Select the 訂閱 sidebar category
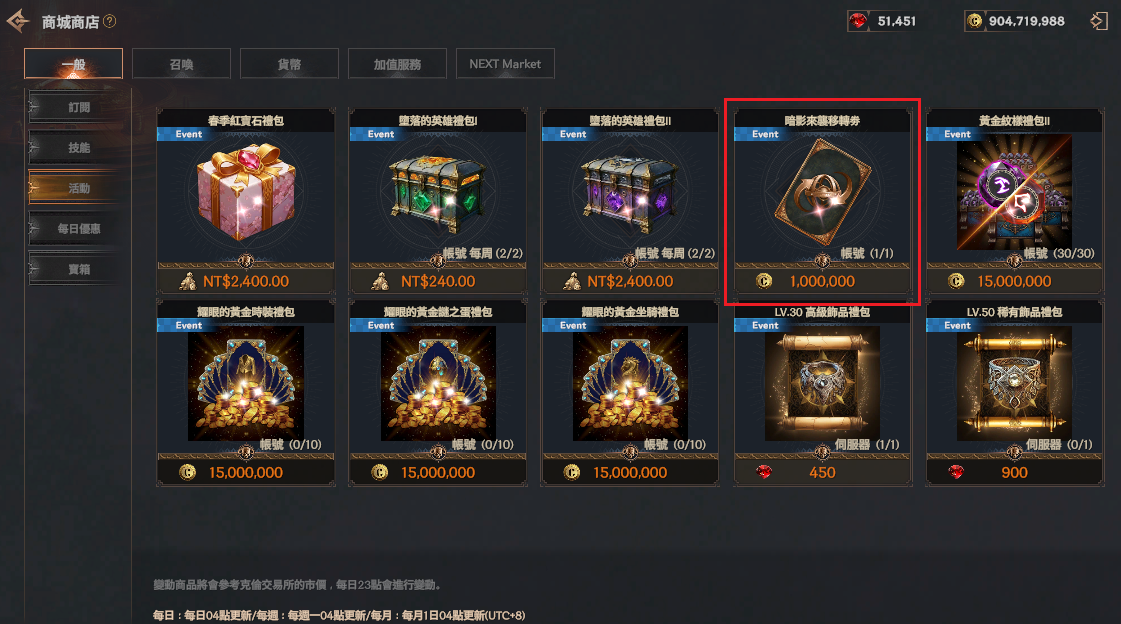The height and width of the screenshot is (624, 1121). [x=79, y=107]
